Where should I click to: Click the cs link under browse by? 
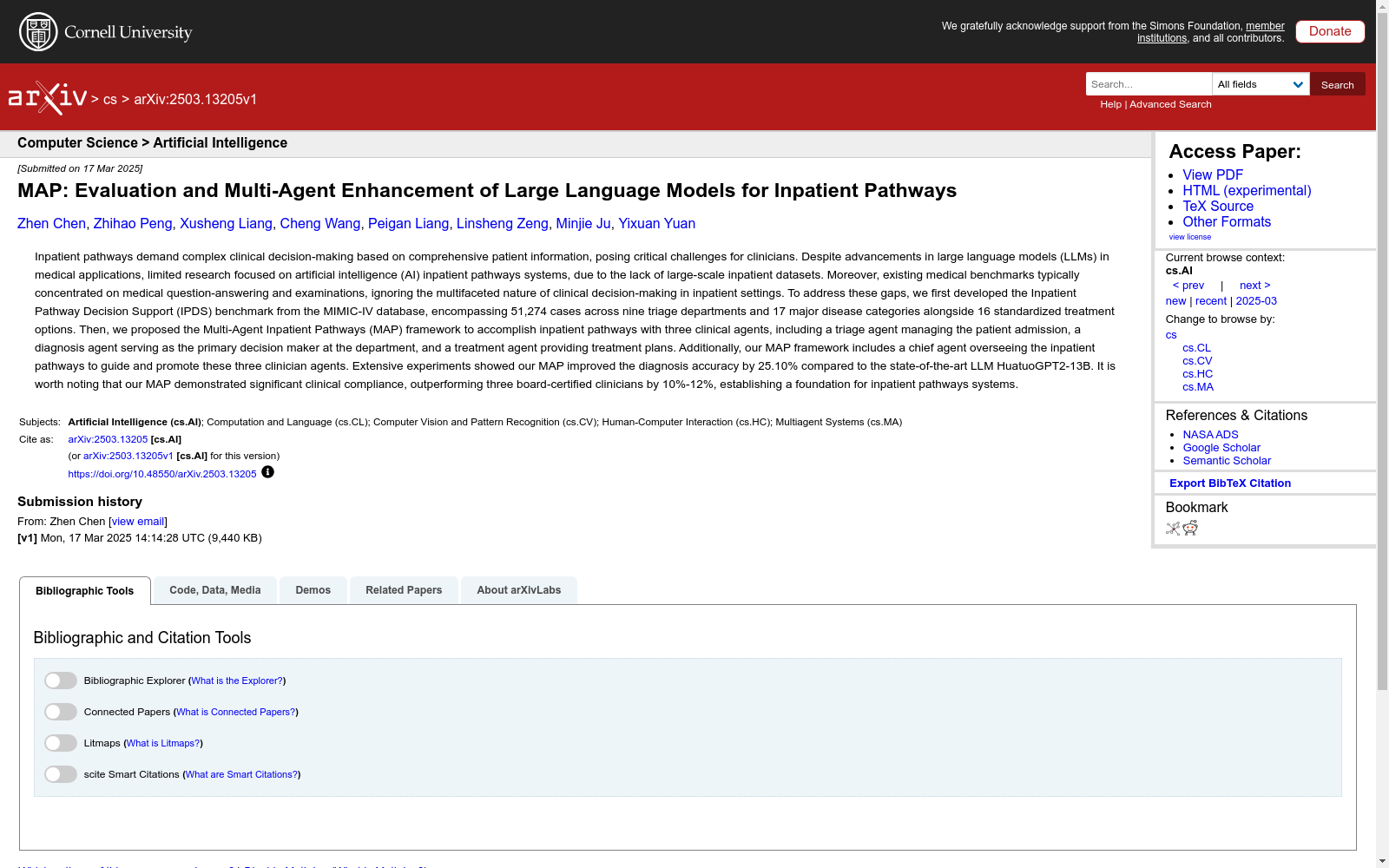[1171, 335]
